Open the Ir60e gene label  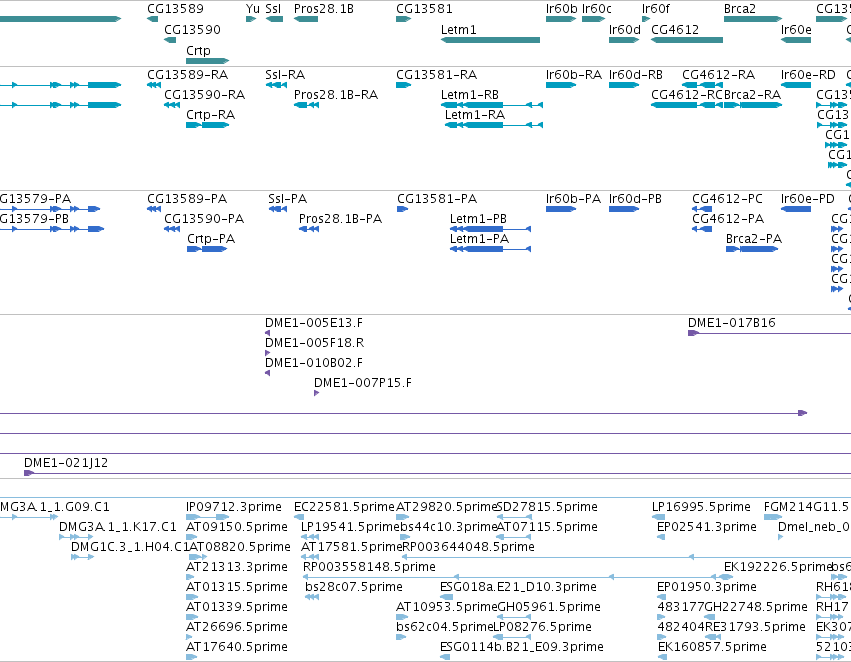tap(796, 30)
